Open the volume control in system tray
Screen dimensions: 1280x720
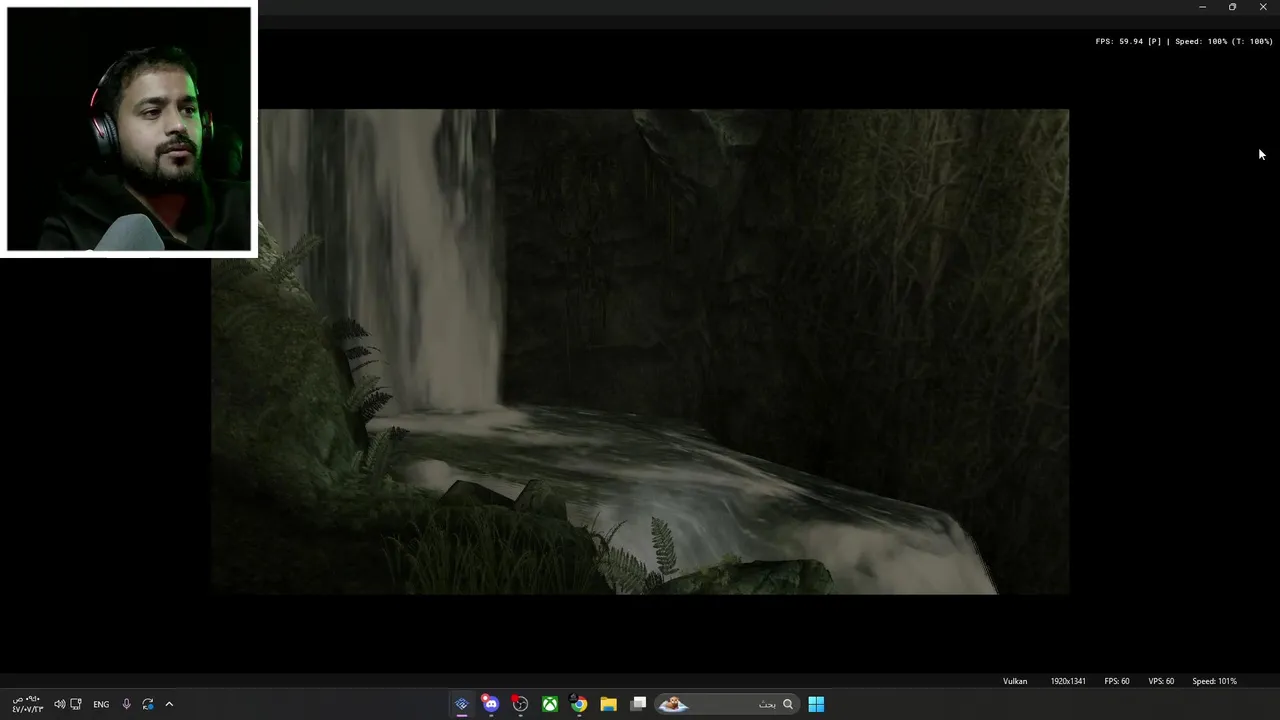pos(59,704)
